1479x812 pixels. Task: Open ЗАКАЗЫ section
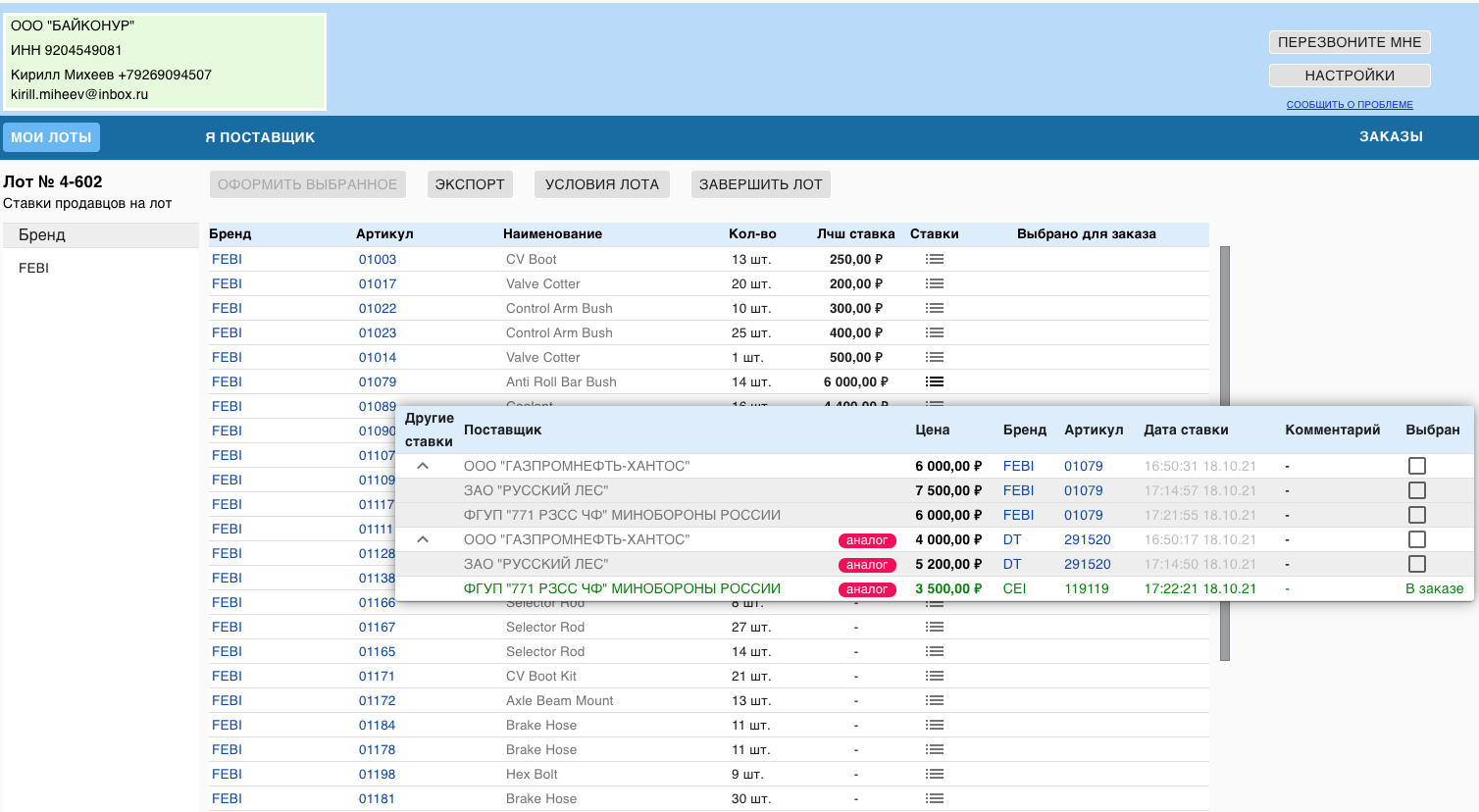pyautogui.click(x=1391, y=136)
